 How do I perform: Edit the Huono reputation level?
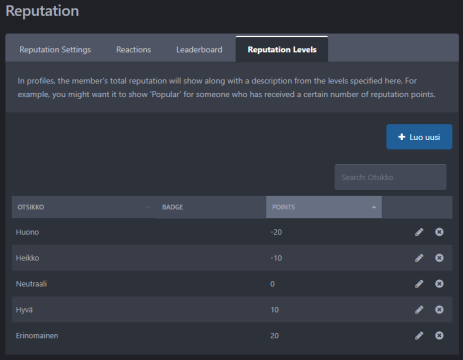[419, 232]
